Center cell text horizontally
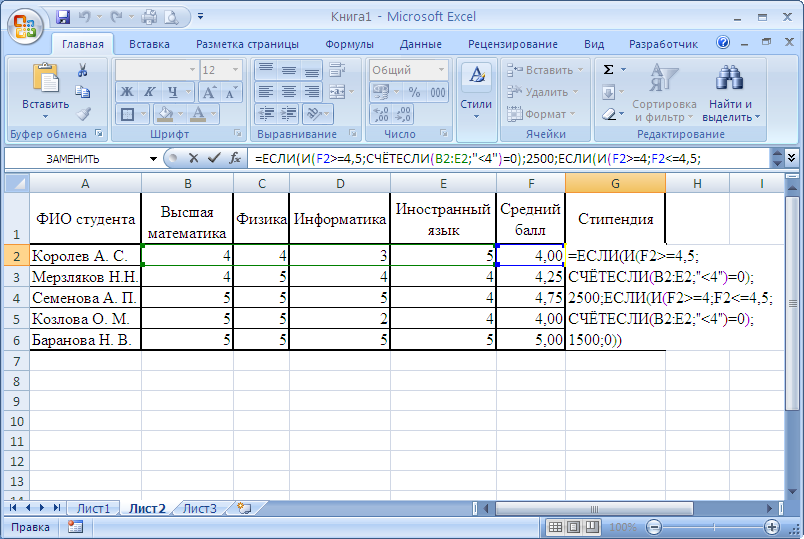The height and width of the screenshot is (539, 804). coord(289,92)
